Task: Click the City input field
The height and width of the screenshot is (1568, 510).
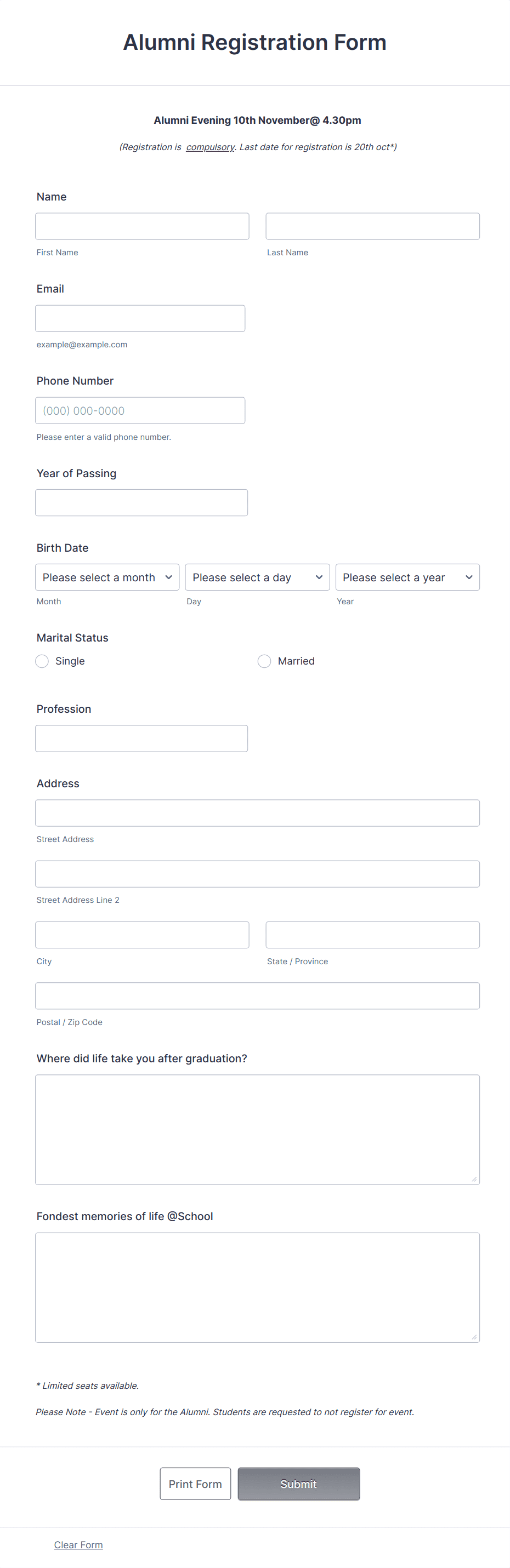Action: point(142,934)
